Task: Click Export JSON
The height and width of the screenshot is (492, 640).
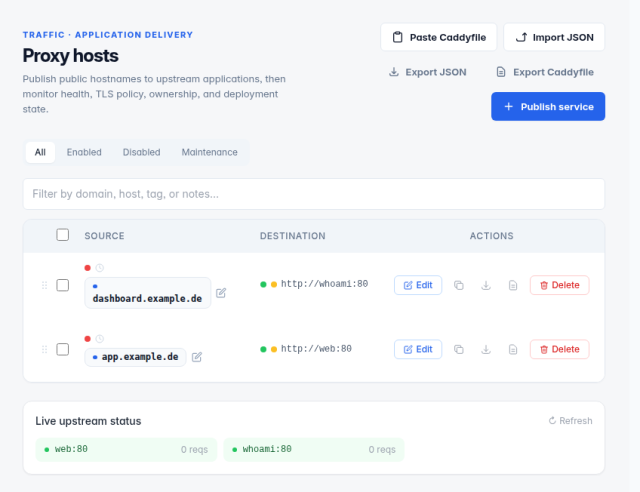Action: 427,72
